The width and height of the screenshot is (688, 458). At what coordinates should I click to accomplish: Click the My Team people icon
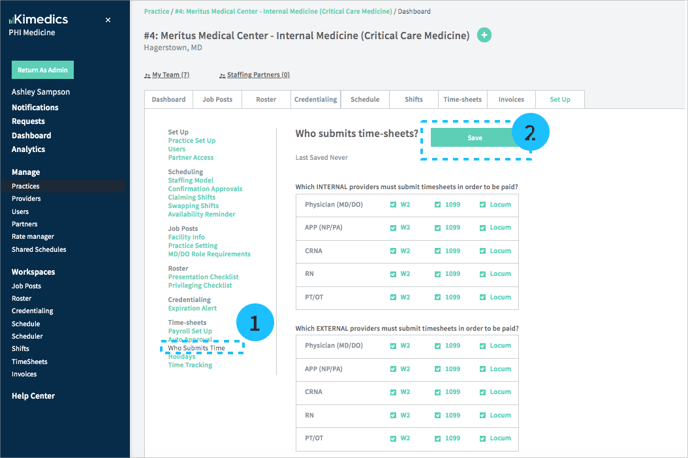[x=148, y=75]
